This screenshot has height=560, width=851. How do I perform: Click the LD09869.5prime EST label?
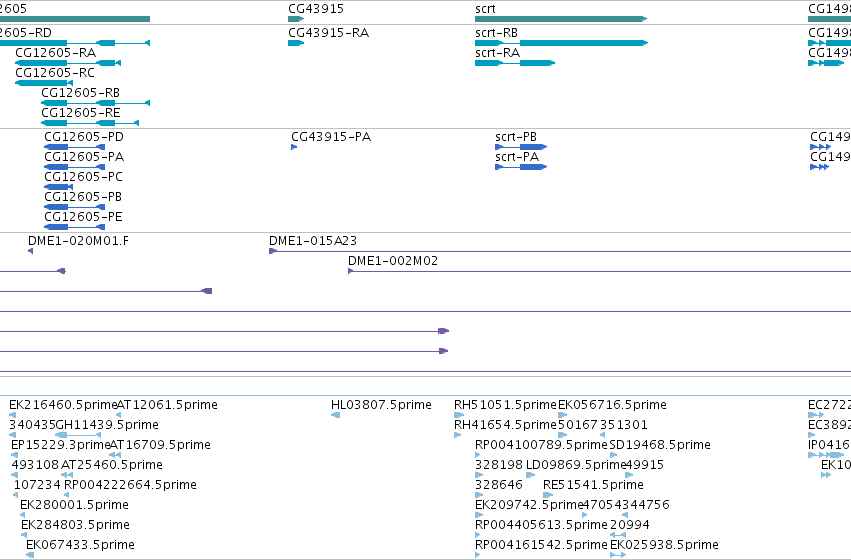click(576, 465)
